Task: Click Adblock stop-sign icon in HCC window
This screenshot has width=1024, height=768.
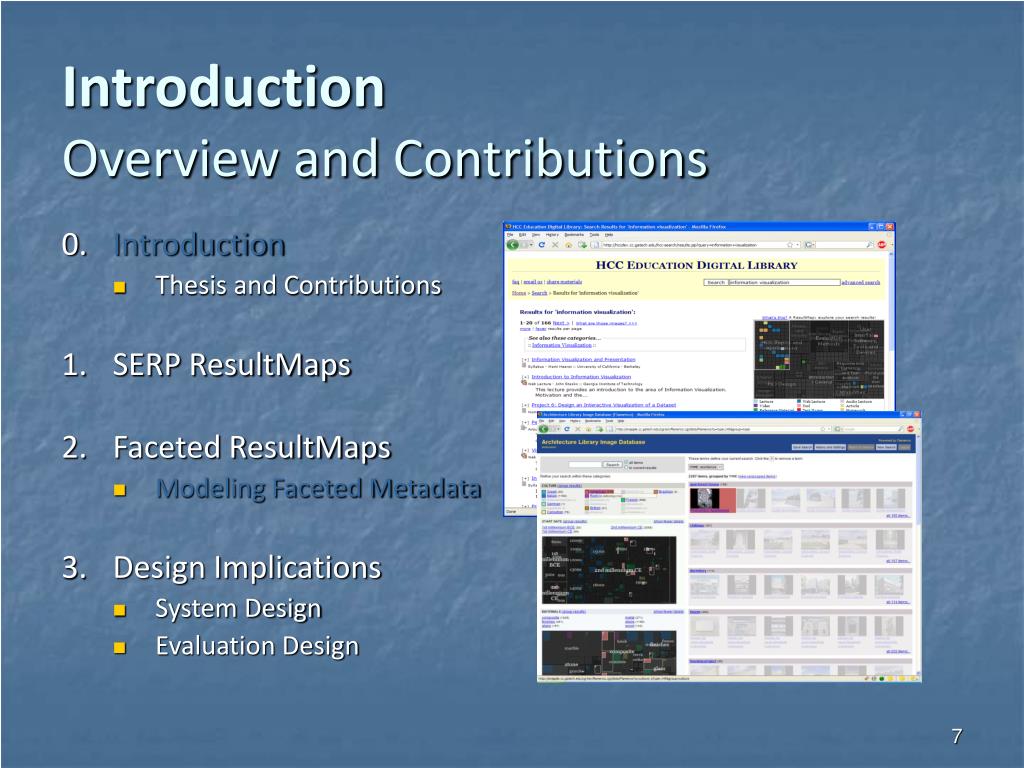Action: click(882, 245)
